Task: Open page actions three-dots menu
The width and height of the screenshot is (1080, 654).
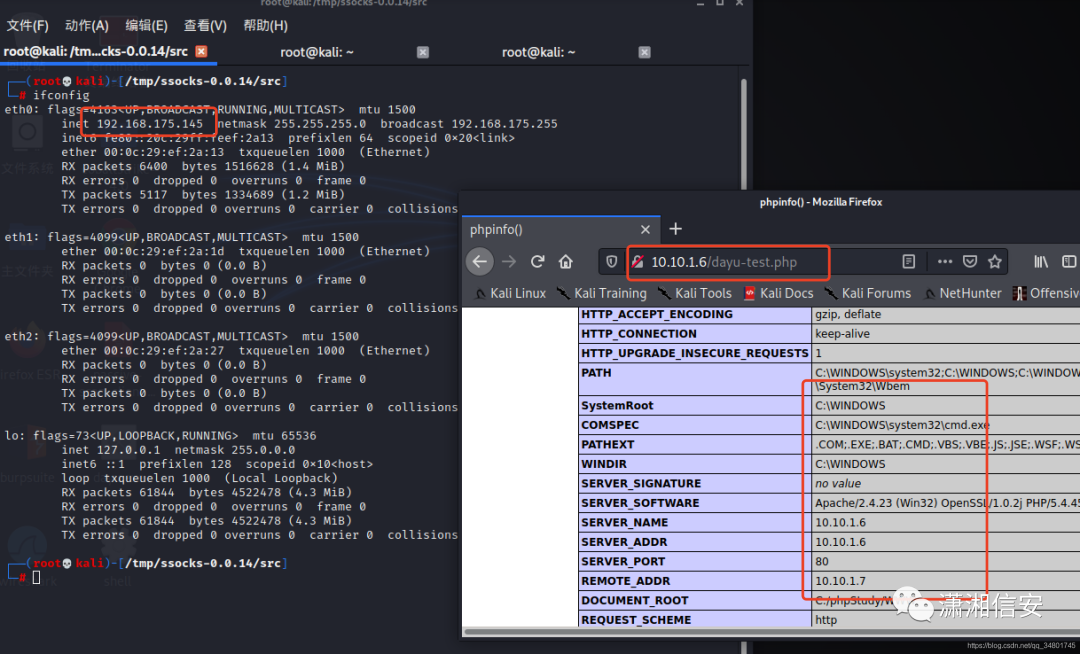Action: tap(945, 262)
